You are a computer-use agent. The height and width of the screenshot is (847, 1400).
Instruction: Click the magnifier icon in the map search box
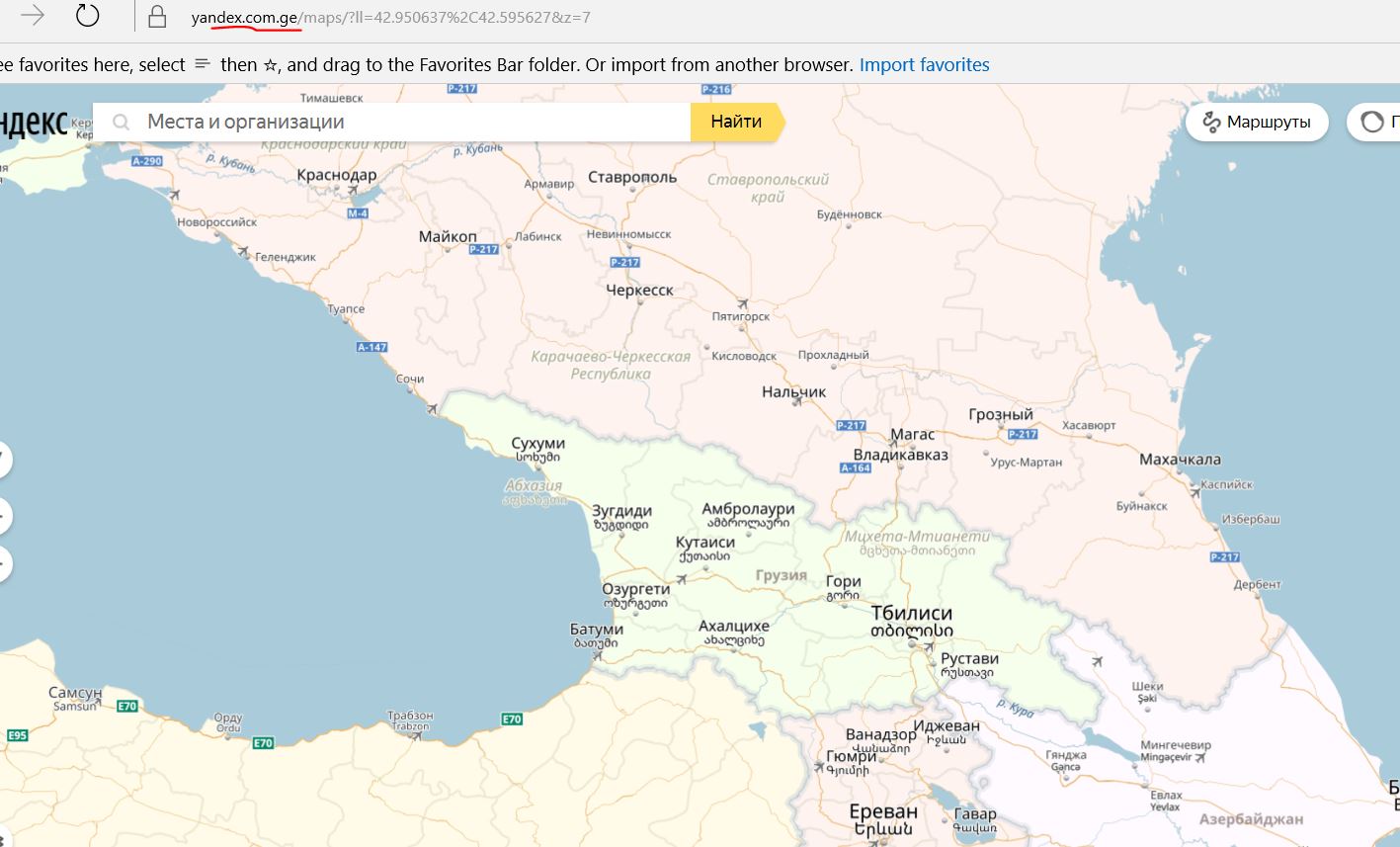[122, 123]
